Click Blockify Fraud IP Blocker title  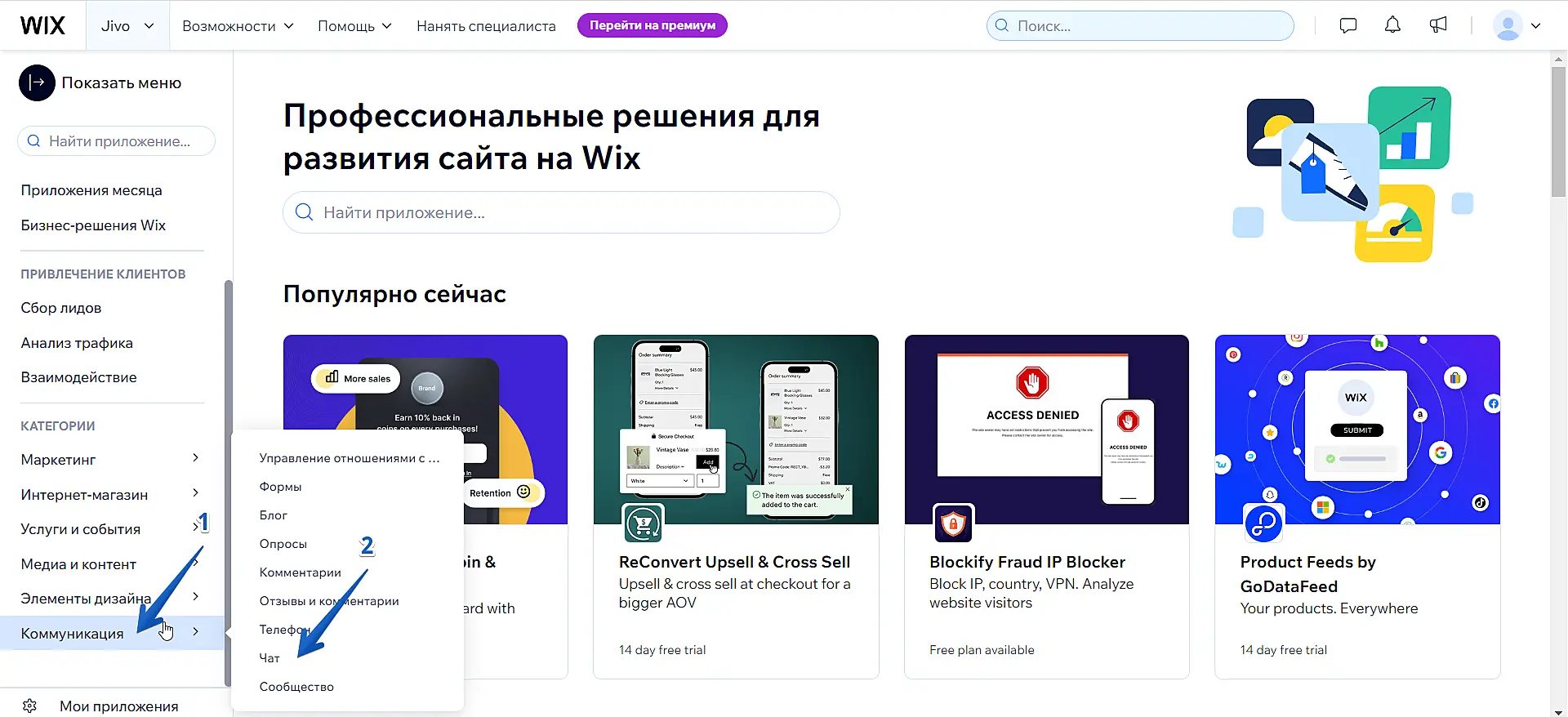tap(1027, 562)
